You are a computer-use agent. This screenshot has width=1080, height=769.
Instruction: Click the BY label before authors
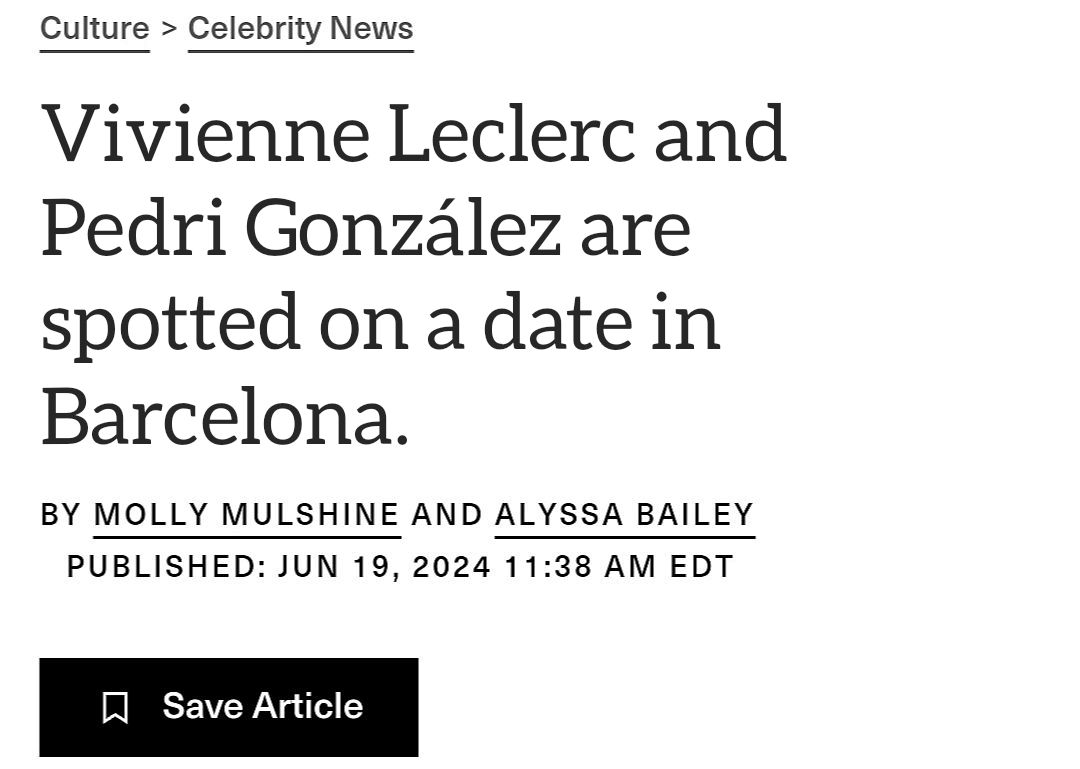[x=61, y=515]
